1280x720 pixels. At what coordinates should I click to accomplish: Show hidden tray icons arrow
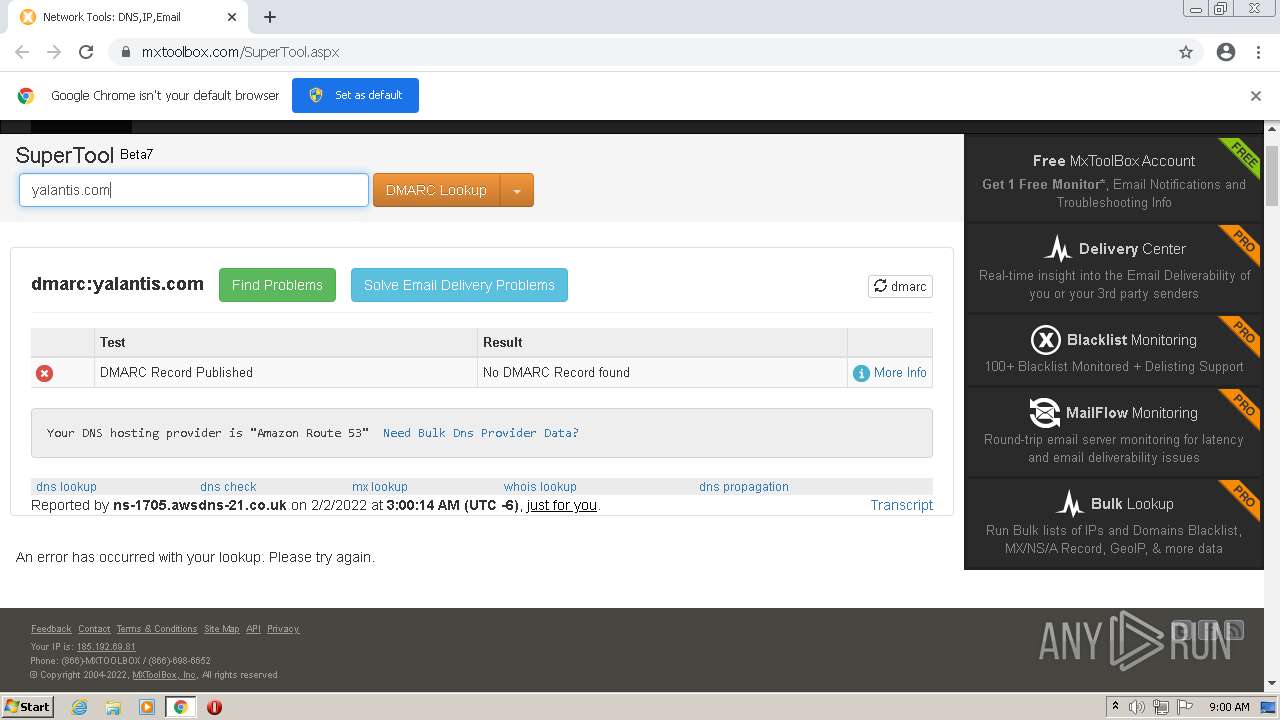click(1115, 707)
